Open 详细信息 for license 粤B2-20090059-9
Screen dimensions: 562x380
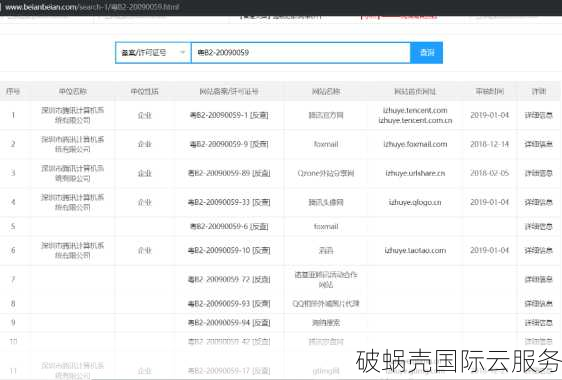(539, 144)
